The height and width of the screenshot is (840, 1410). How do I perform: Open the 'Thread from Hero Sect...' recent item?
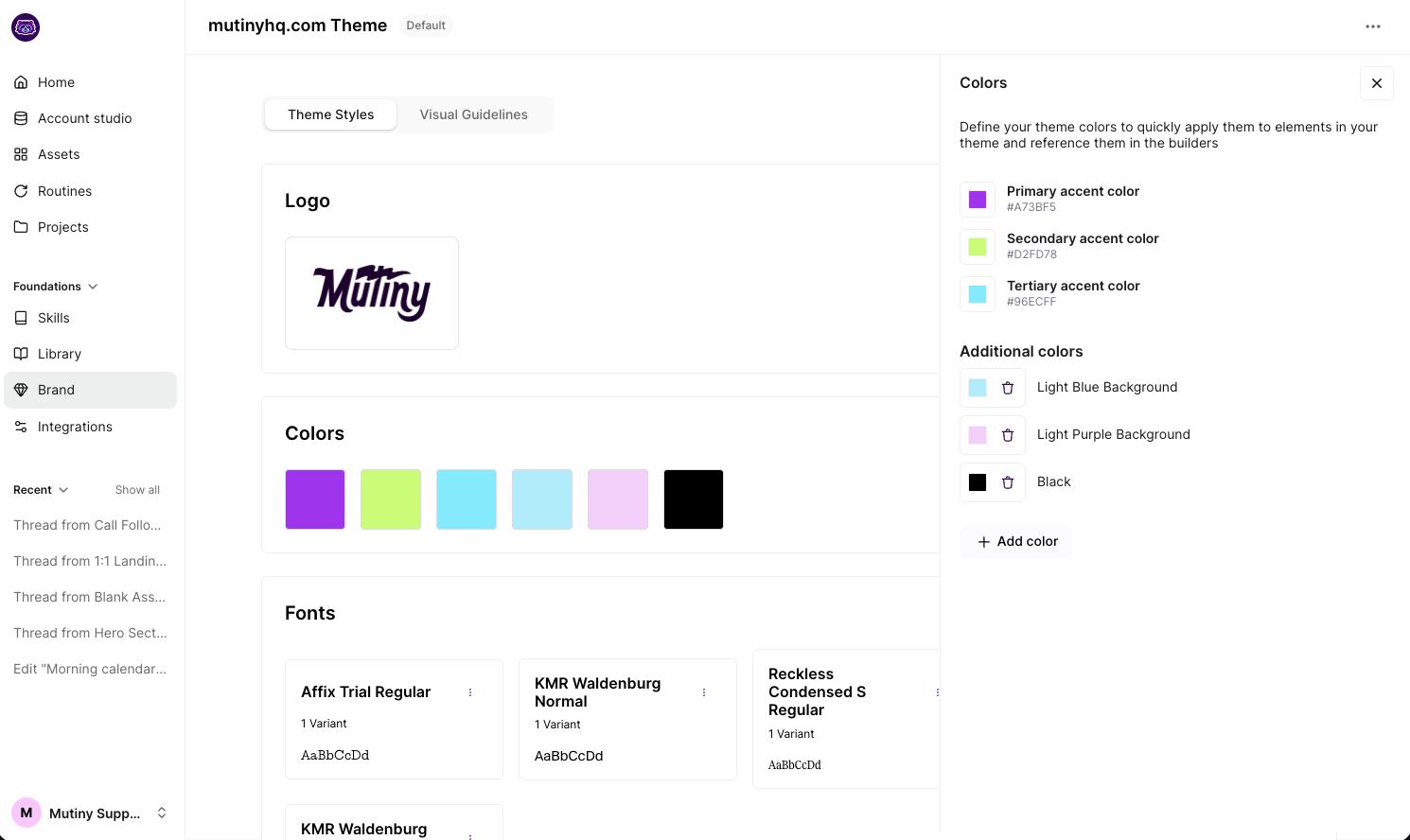[90, 633]
